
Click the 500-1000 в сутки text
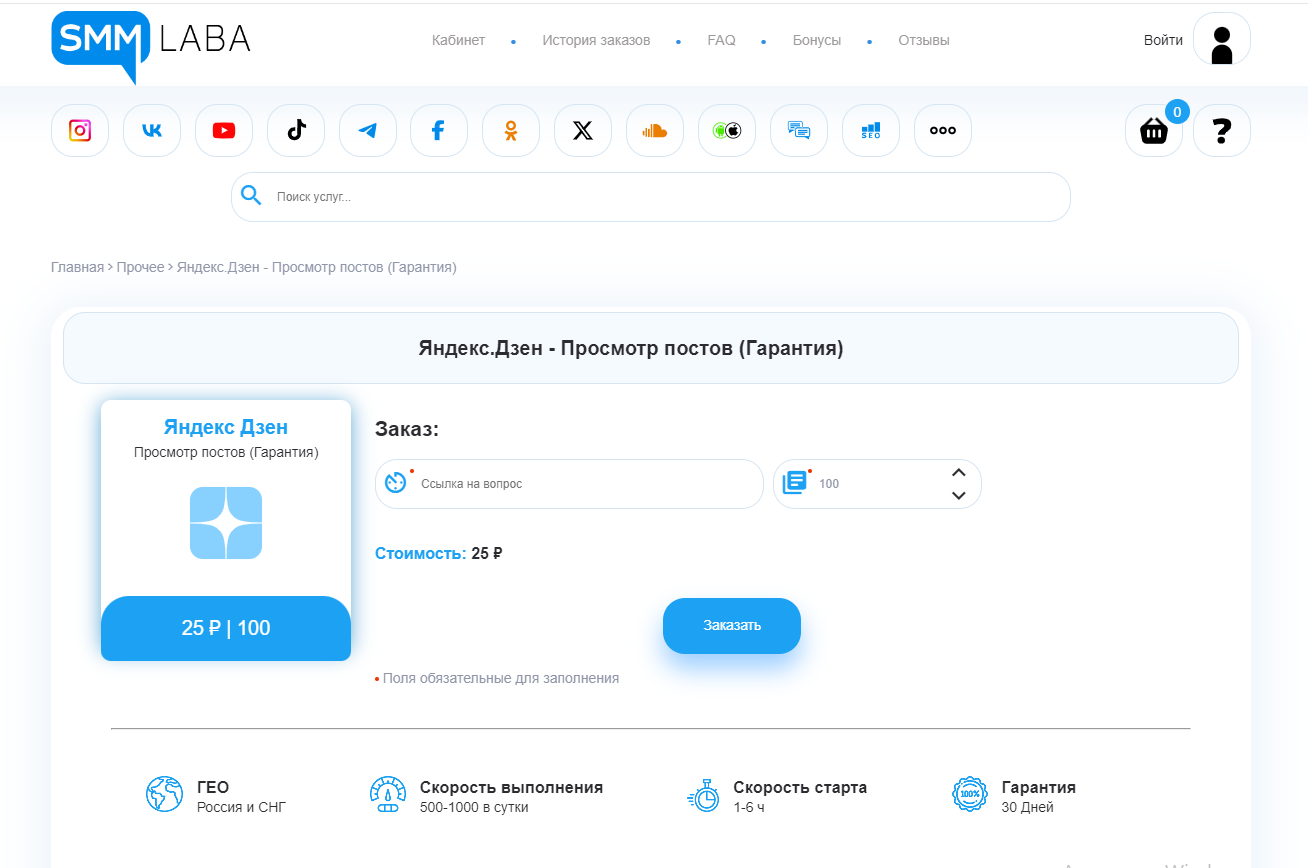(x=474, y=807)
